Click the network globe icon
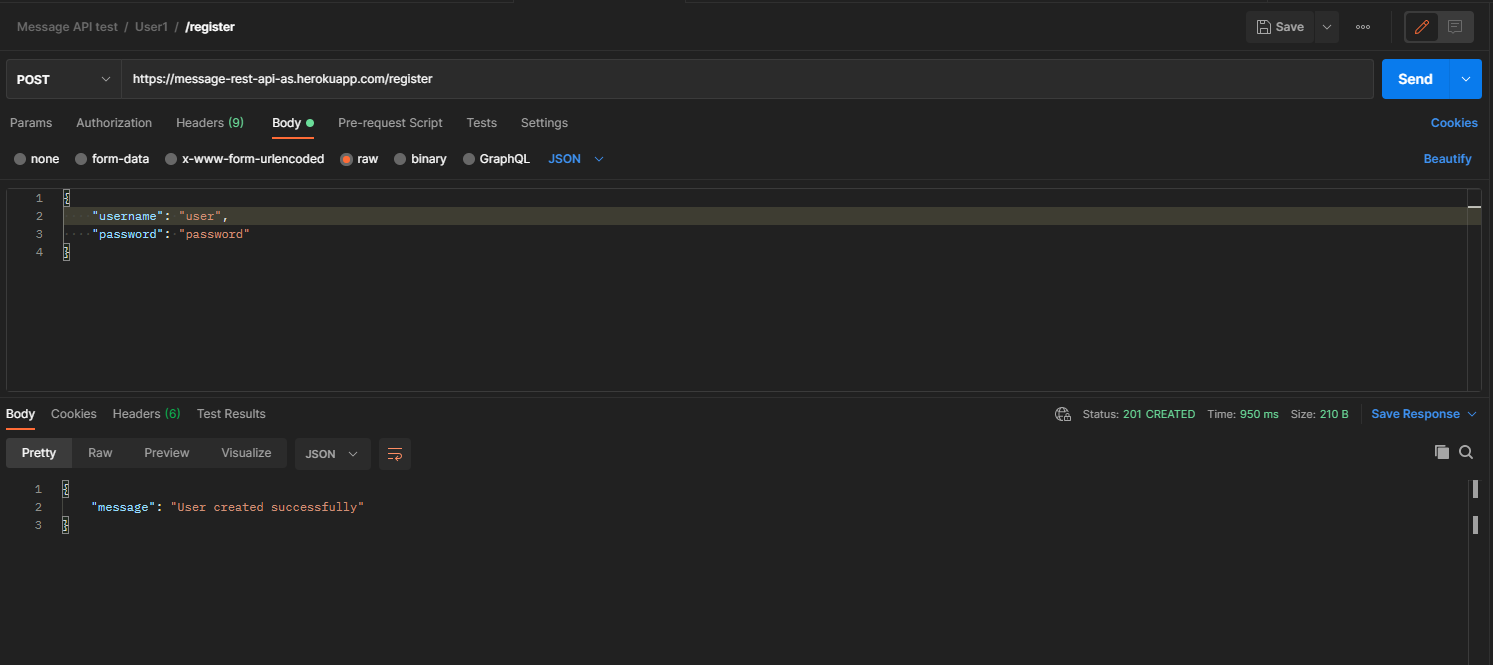This screenshot has height=665, width=1493. pos(1063,414)
